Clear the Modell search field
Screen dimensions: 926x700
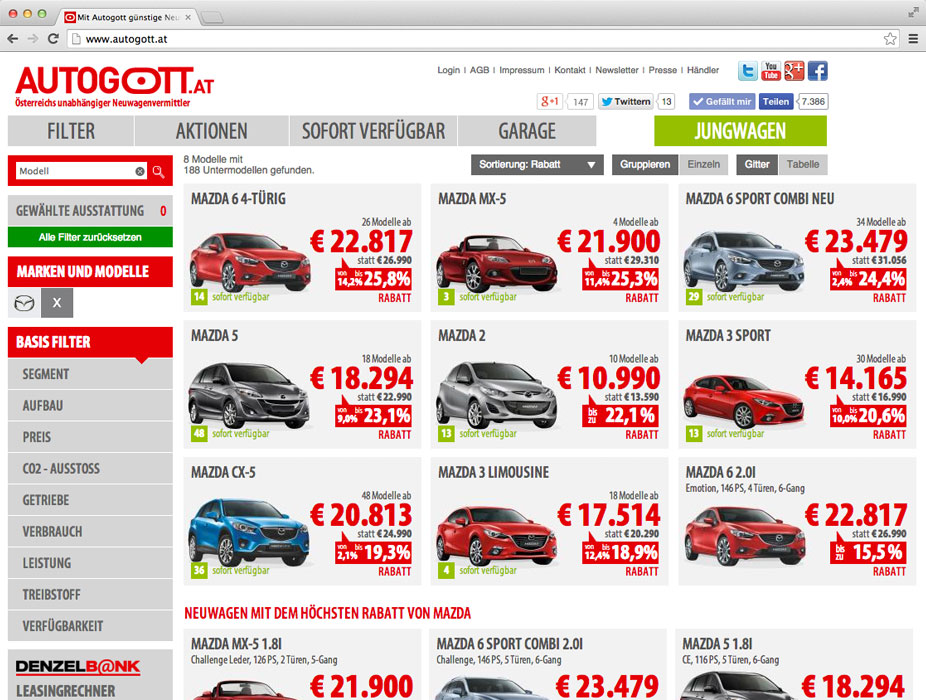pos(140,172)
